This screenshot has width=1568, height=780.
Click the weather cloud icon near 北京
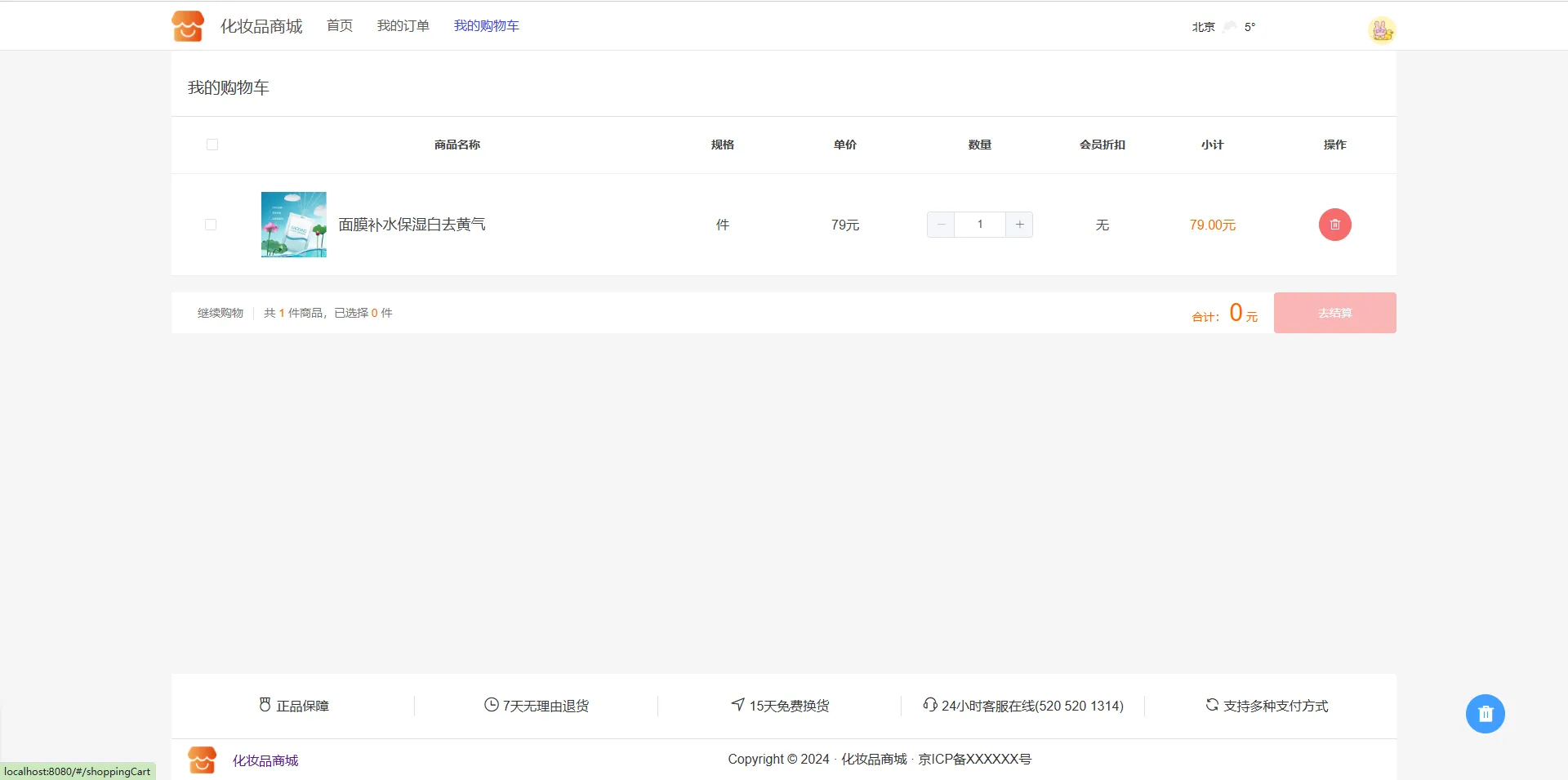coord(1229,27)
